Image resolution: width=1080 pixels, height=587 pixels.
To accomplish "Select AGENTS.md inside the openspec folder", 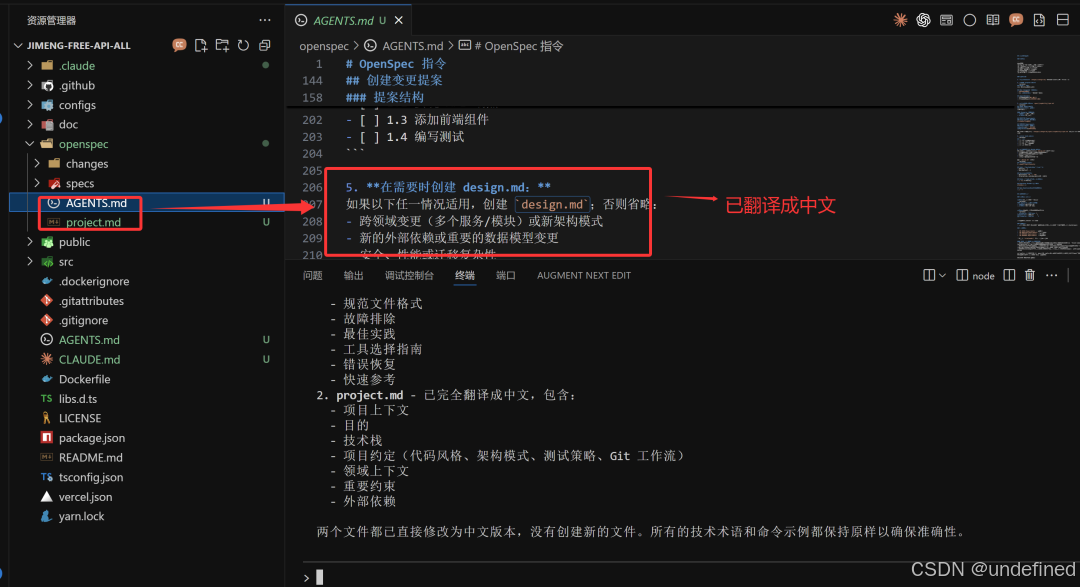I will coord(96,203).
